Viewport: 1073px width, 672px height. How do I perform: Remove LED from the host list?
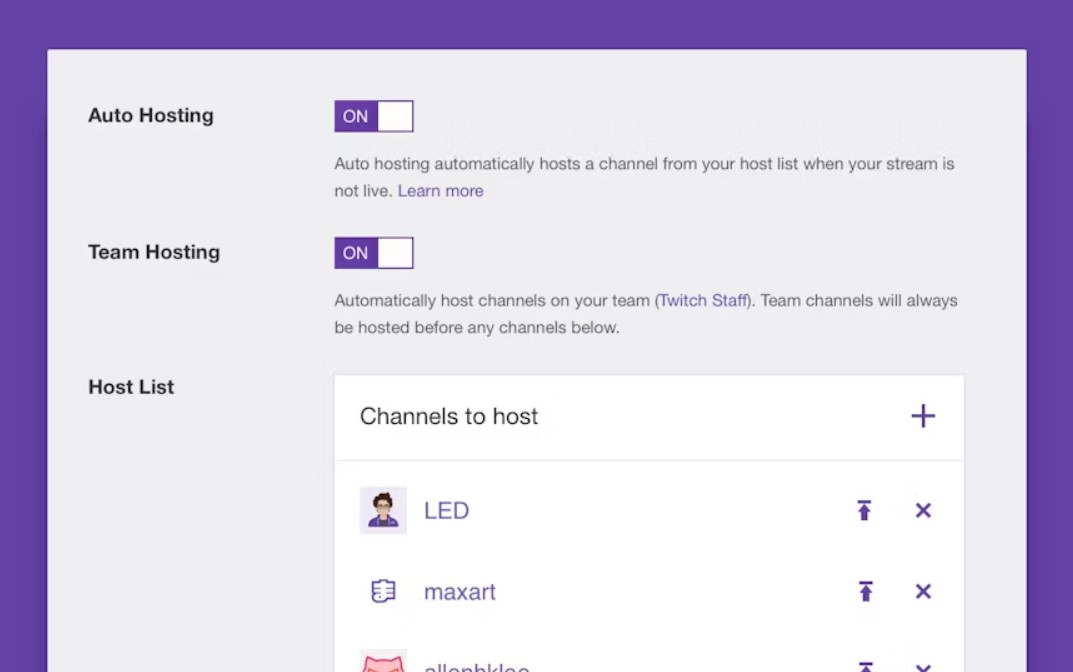click(923, 510)
